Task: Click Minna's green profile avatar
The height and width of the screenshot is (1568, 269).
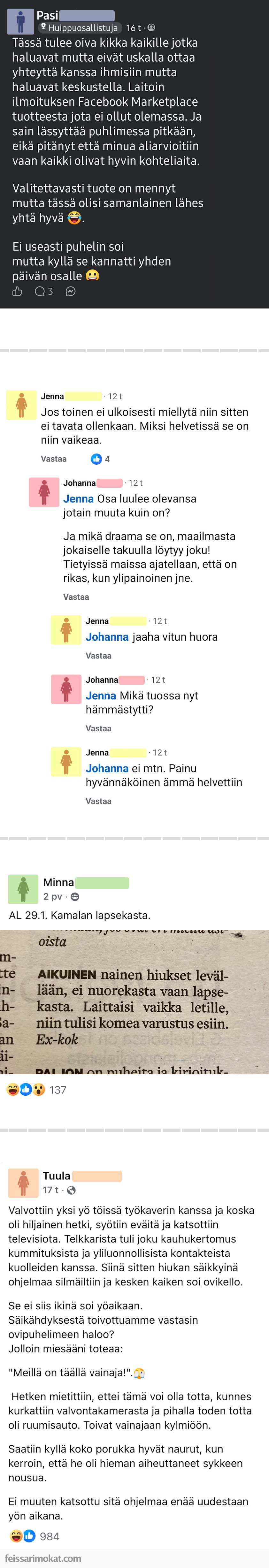Action: point(23,889)
